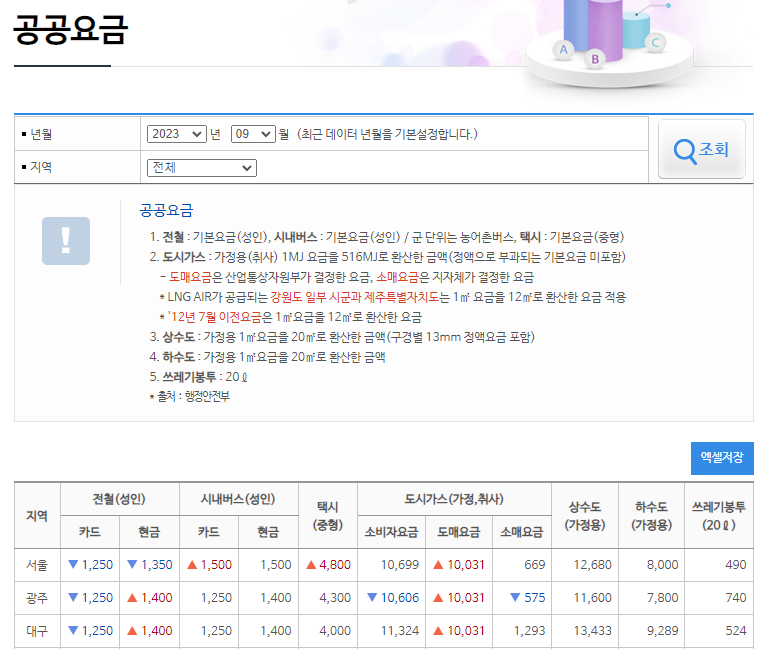Viewport: 770px width, 649px height.
Task: Click the 출처 : 행정안전부 source note
Action: tap(190, 397)
